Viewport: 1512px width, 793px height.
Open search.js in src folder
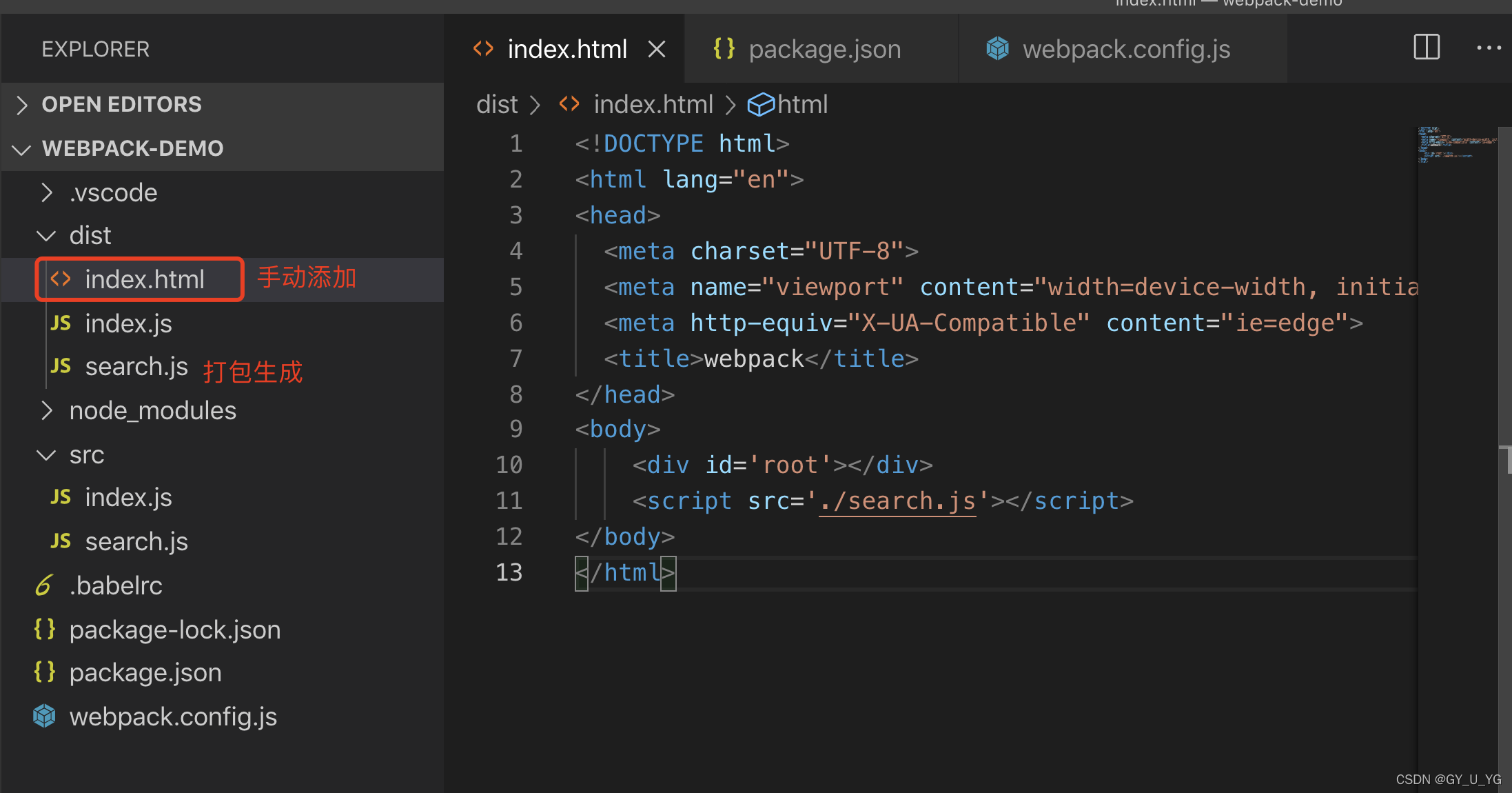[x=222, y=541]
